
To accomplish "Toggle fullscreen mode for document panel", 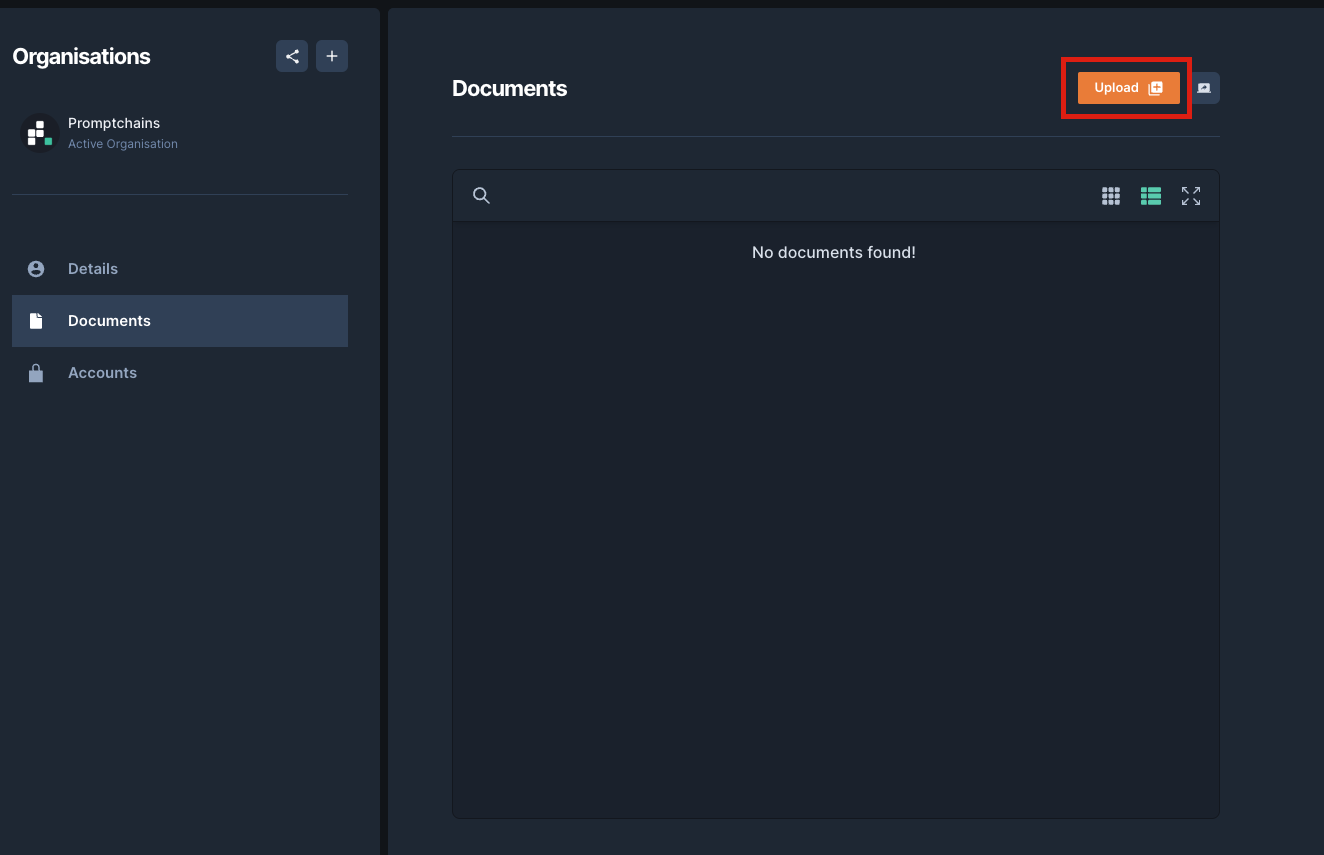I will coord(1190,195).
